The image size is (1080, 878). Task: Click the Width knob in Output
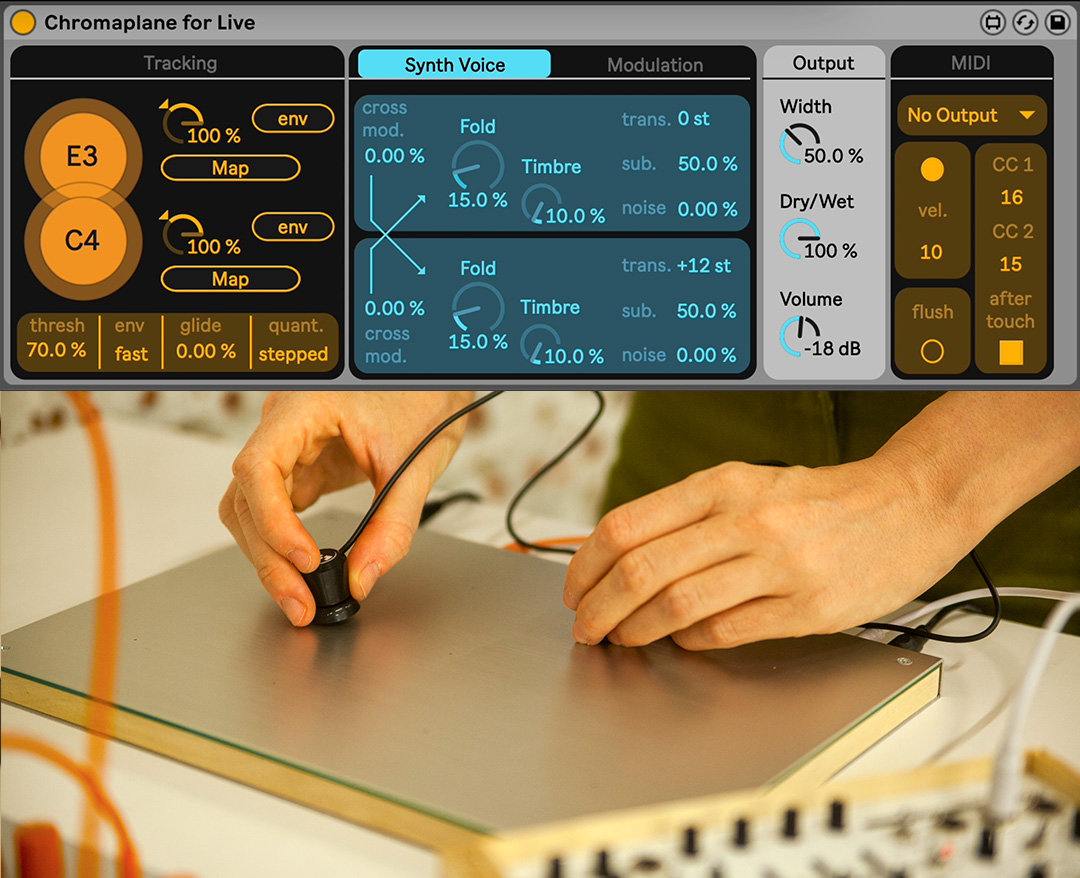(798, 142)
